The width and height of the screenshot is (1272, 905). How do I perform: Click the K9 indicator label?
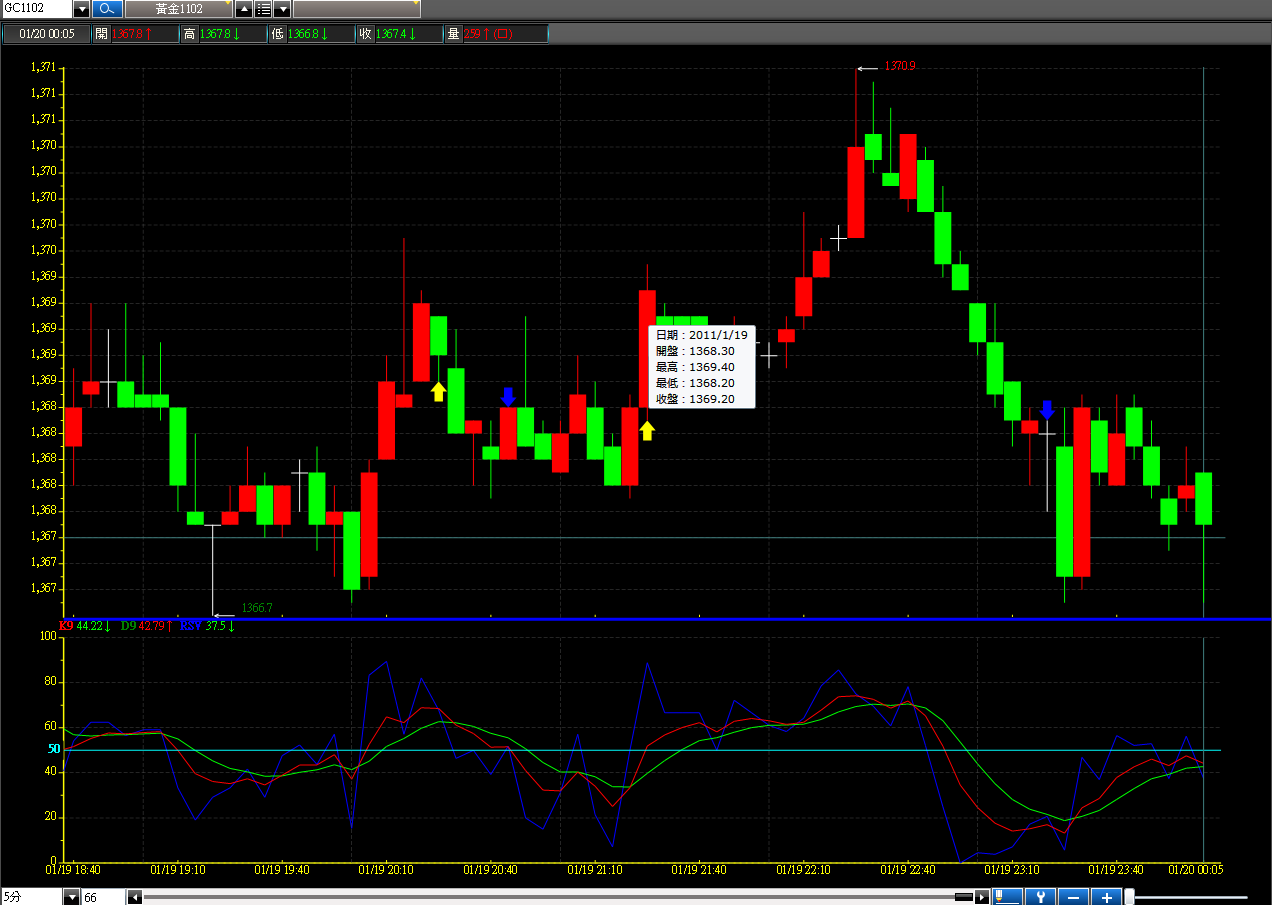[x=66, y=626]
